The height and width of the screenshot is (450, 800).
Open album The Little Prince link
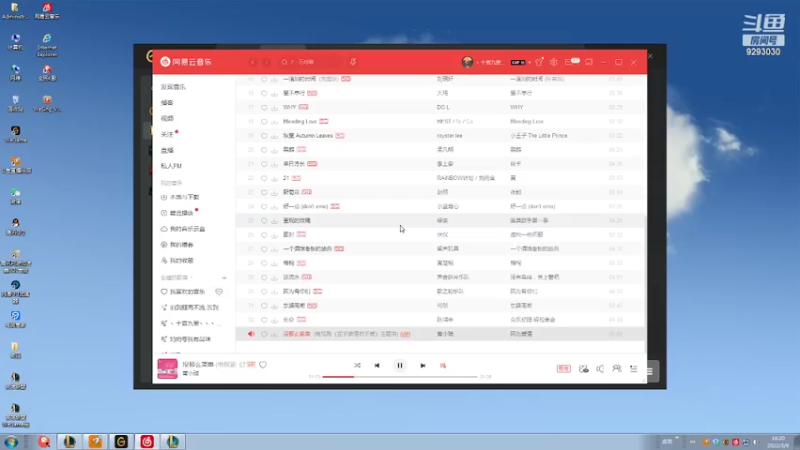(x=539, y=136)
